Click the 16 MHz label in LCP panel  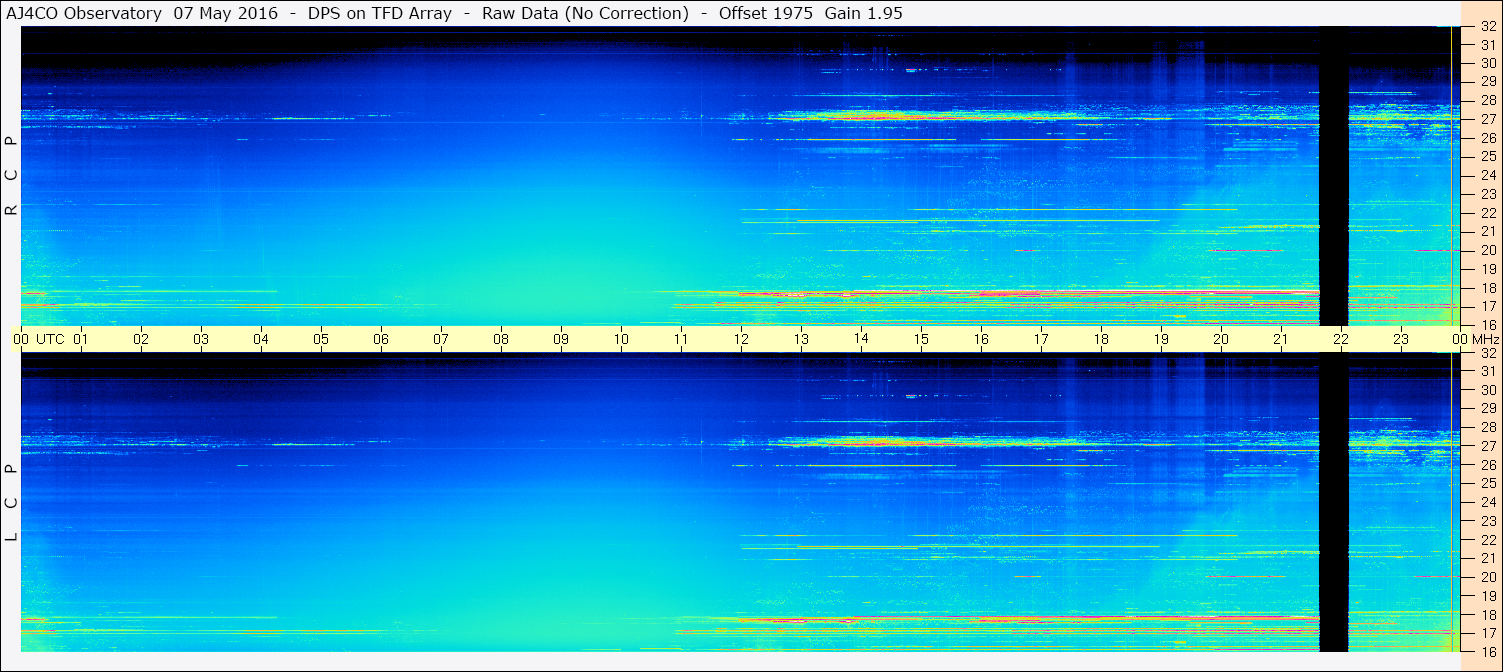[1488, 651]
